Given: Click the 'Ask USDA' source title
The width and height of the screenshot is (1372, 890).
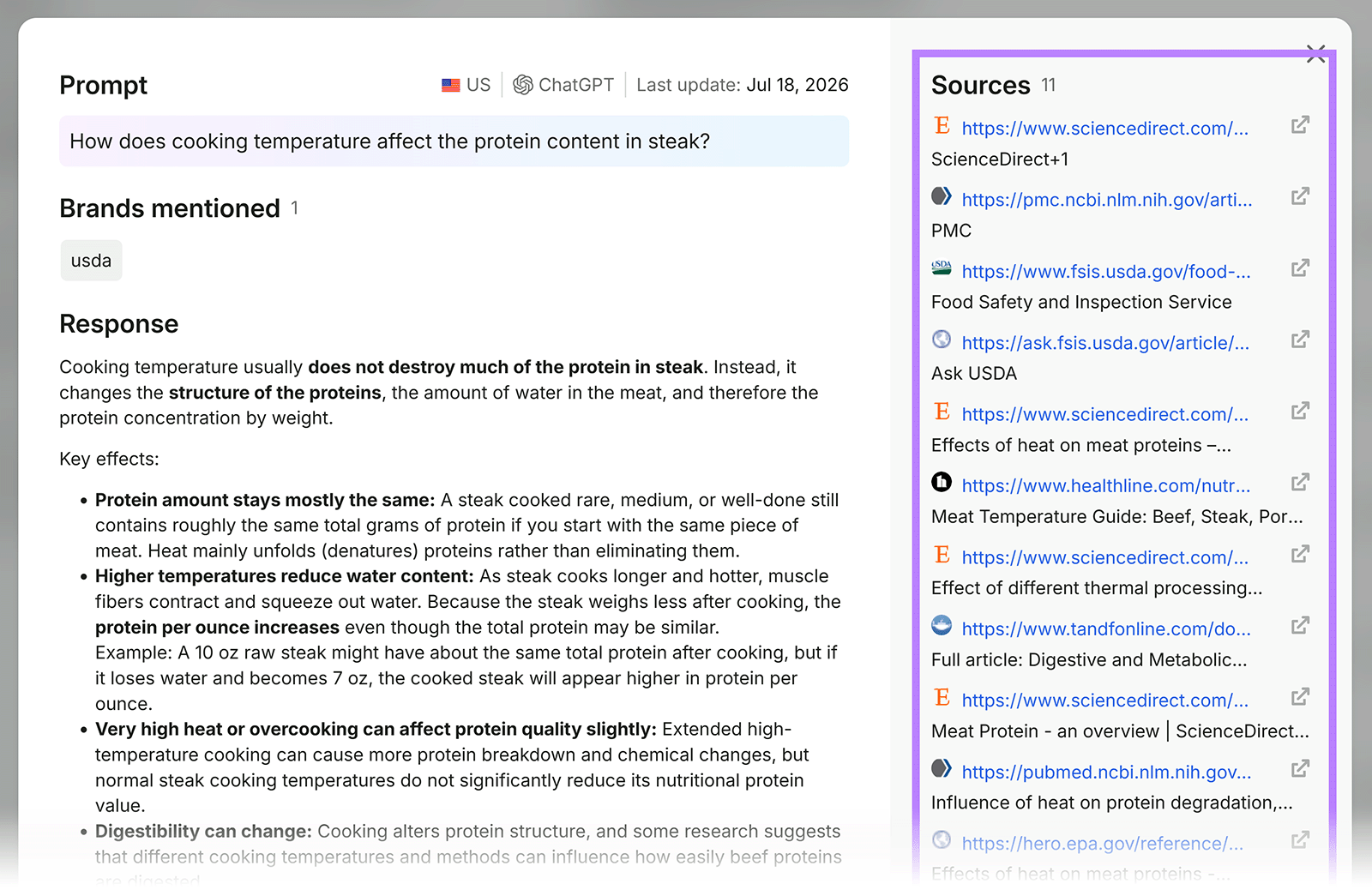Looking at the screenshot, I should pyautogui.click(x=974, y=374).
